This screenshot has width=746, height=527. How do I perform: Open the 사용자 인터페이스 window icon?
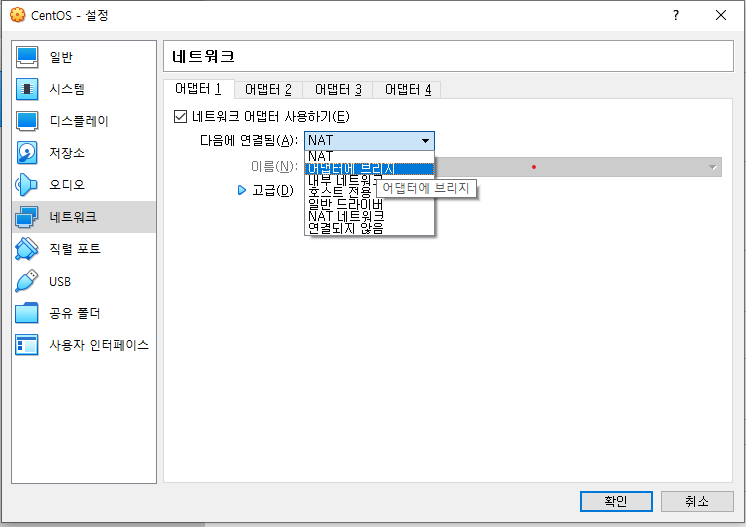27,345
